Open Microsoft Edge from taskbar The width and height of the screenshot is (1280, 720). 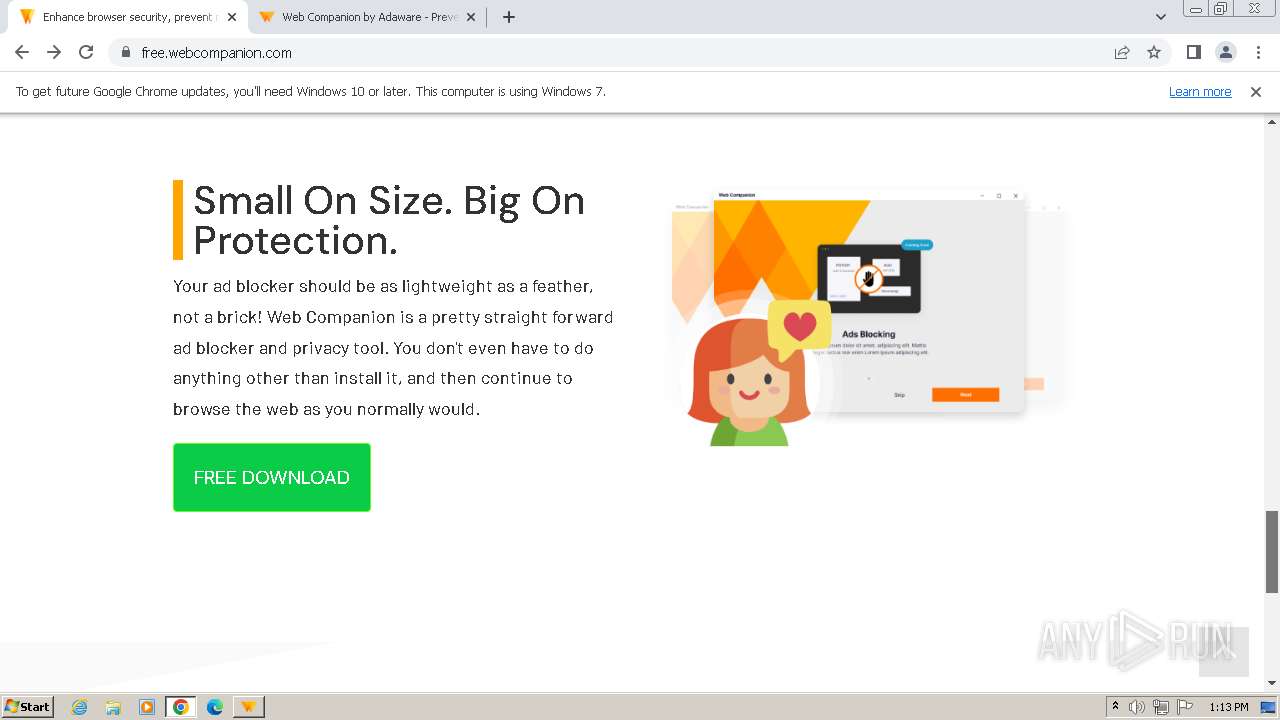pyautogui.click(x=215, y=707)
